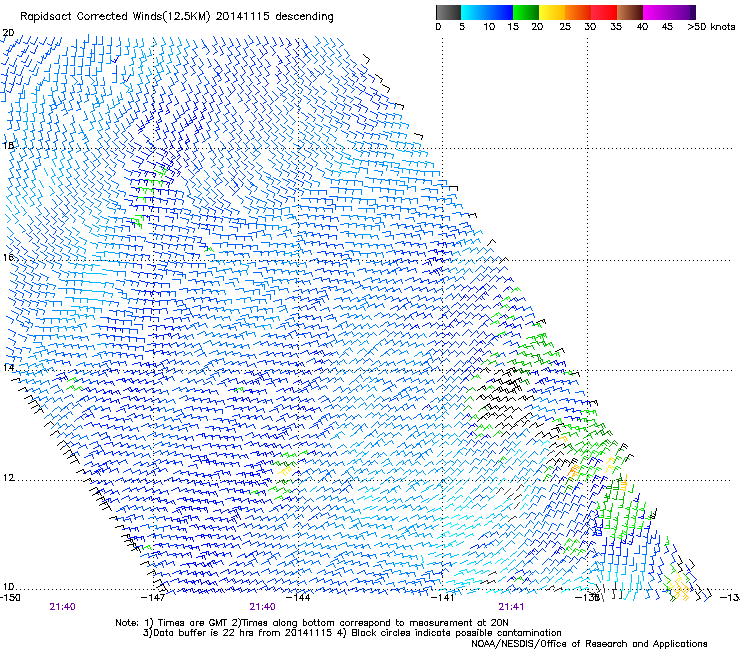The image size is (740, 650).
Task: Click the note line starting 'Note: 1) Times are GMT'
Action: pyautogui.click(x=312, y=623)
